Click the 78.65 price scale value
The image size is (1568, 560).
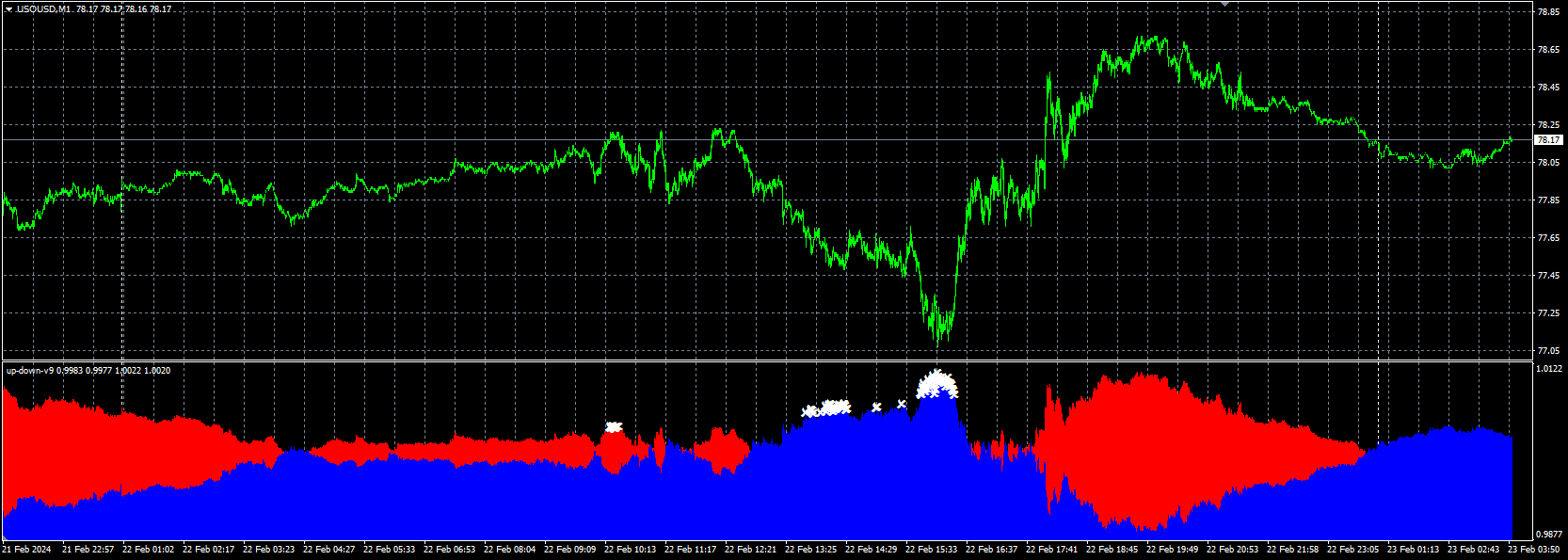[x=1548, y=50]
